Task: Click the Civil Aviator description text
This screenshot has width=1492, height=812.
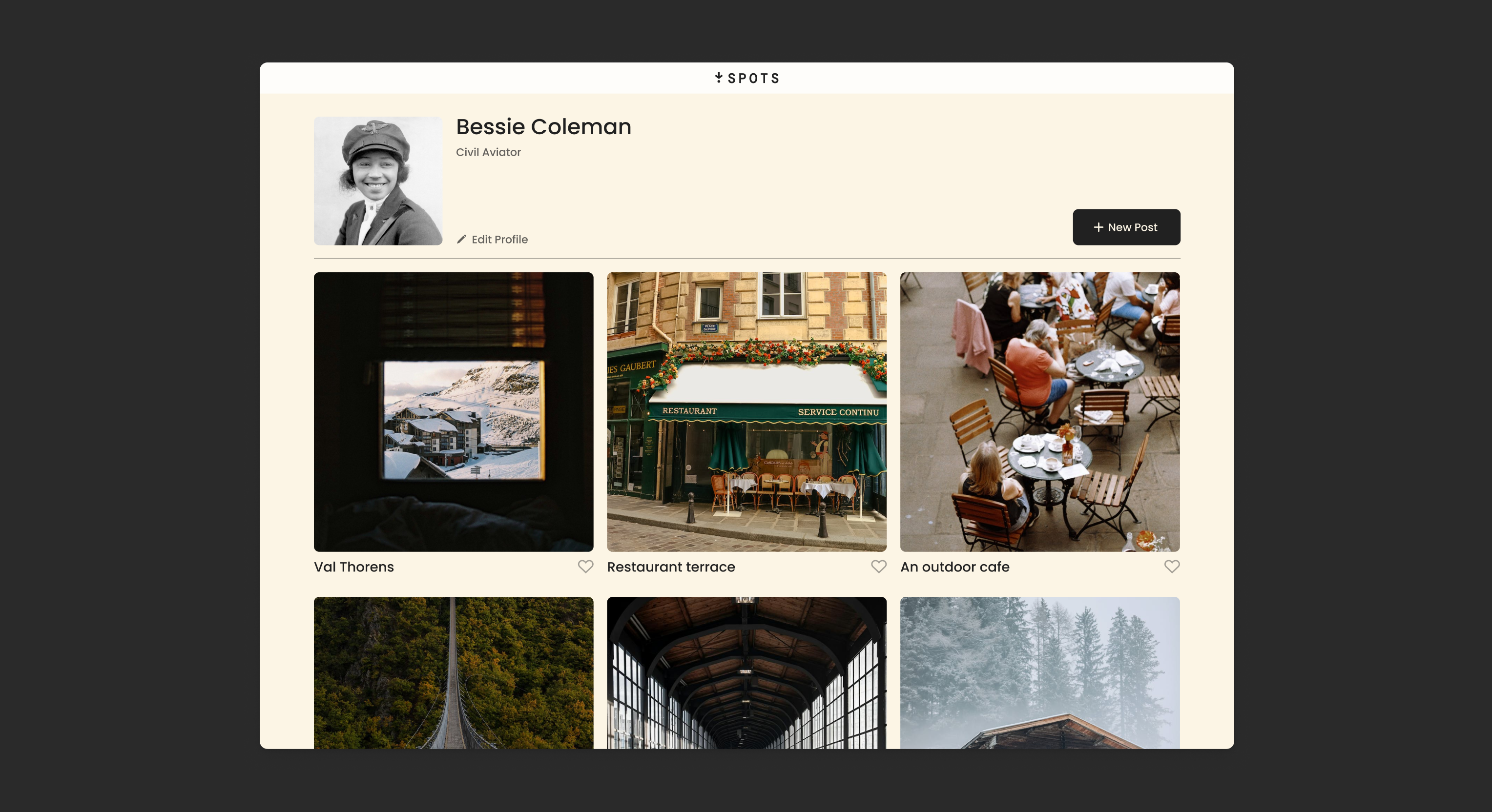Action: click(x=488, y=152)
